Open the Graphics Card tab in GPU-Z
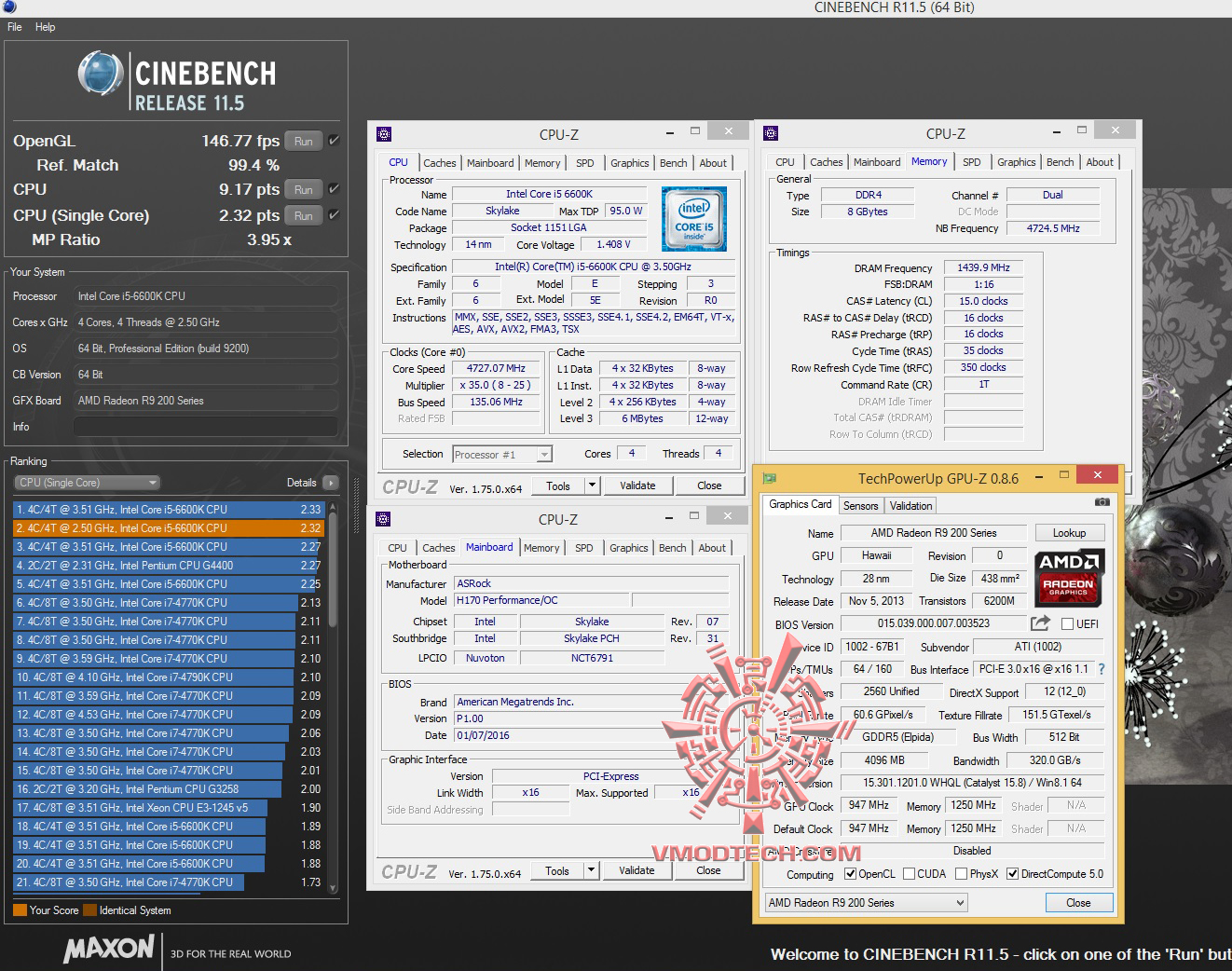The width and height of the screenshot is (1232, 971). pos(800,504)
